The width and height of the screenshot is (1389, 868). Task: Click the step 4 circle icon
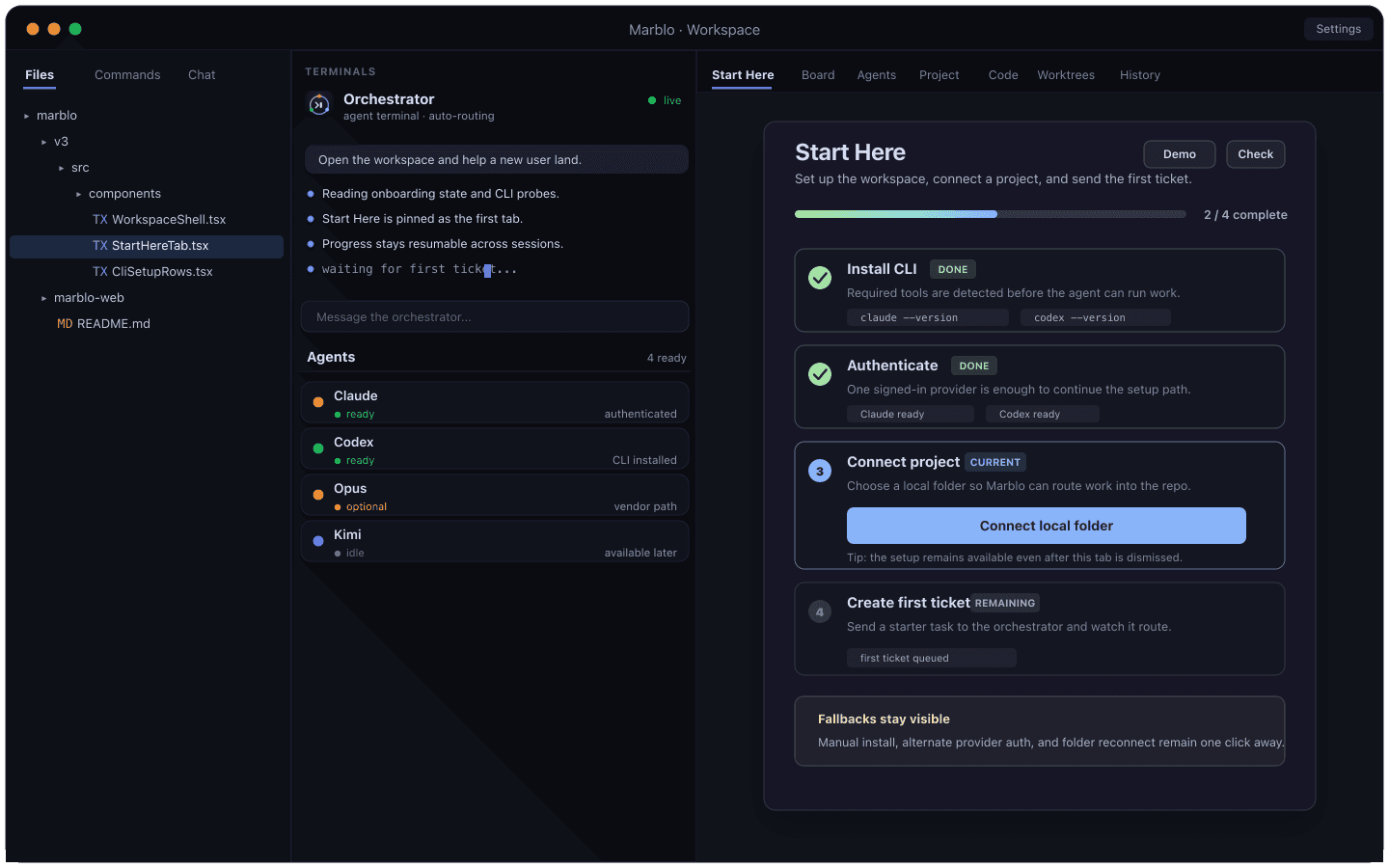820,612
